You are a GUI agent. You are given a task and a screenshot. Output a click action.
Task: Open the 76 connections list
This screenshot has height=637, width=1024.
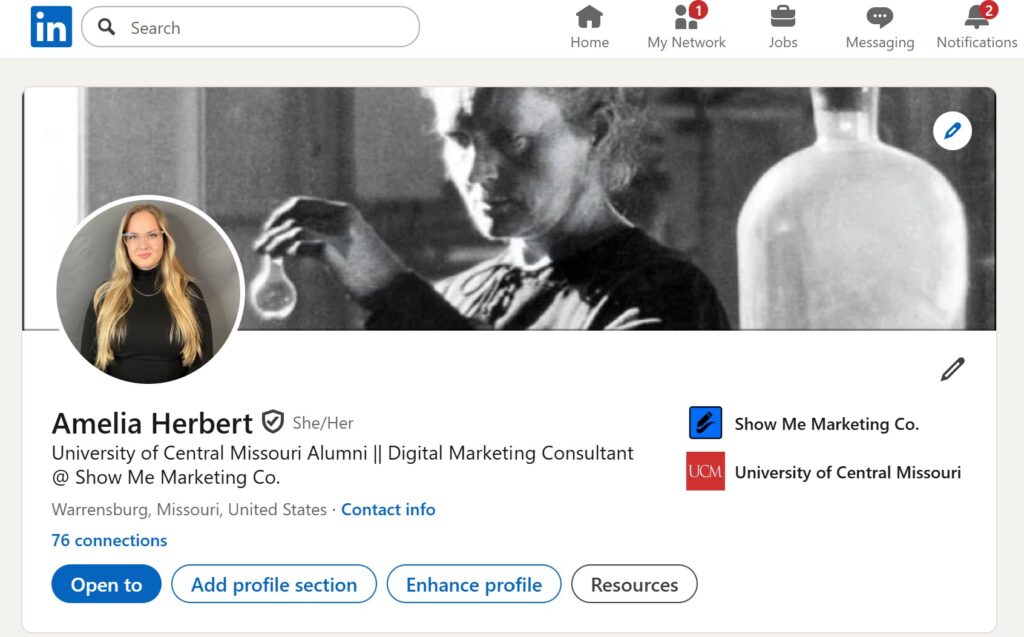click(x=108, y=540)
